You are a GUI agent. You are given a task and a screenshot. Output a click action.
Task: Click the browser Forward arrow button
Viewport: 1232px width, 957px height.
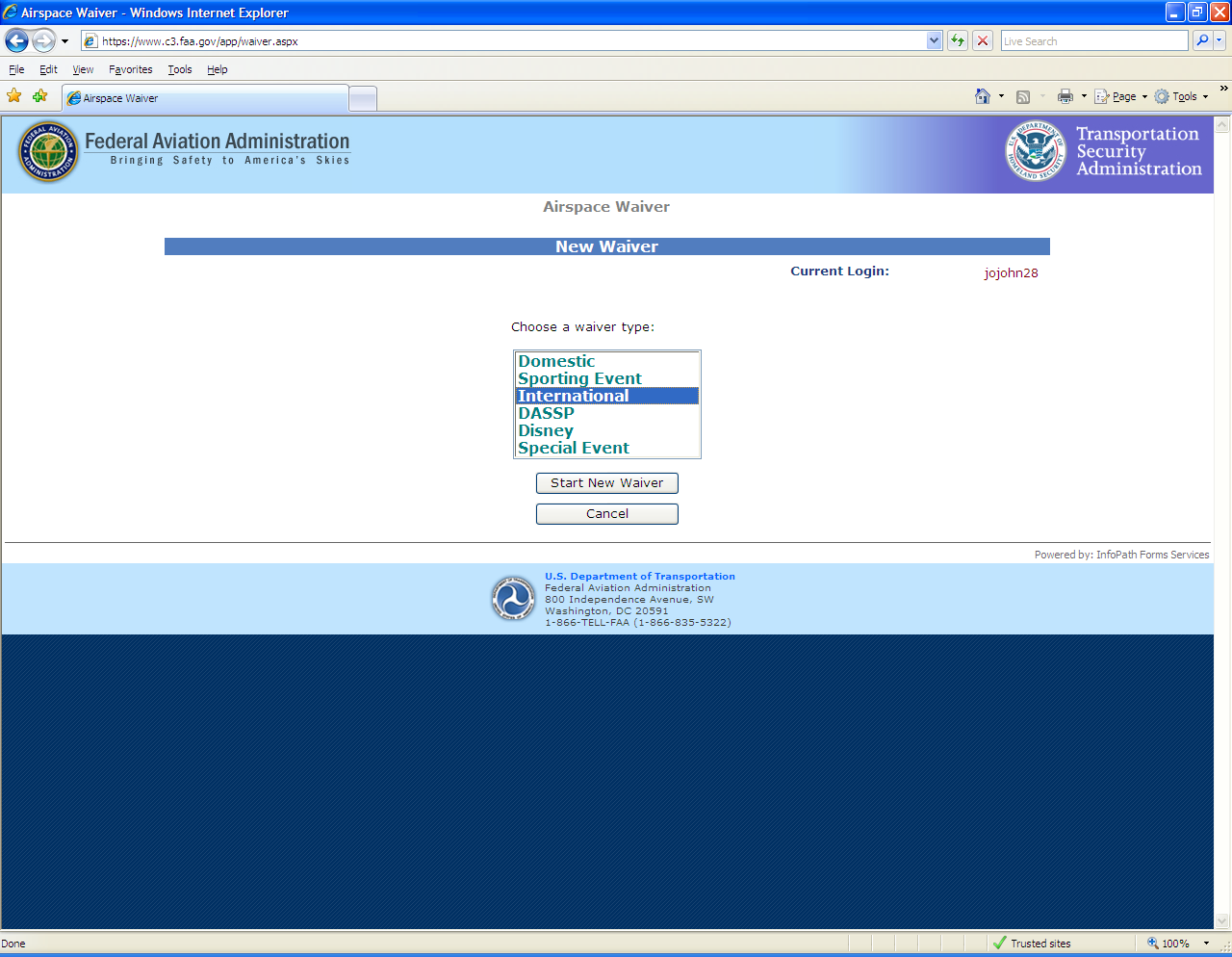pyautogui.click(x=43, y=40)
